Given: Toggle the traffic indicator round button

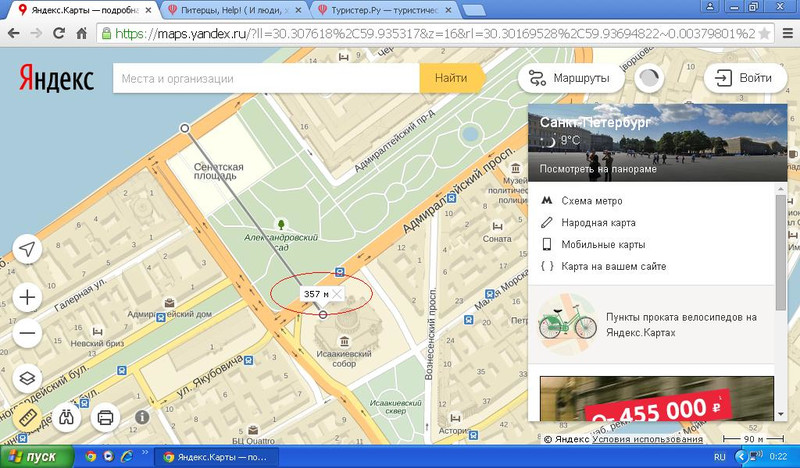Looking at the screenshot, I should (649, 78).
